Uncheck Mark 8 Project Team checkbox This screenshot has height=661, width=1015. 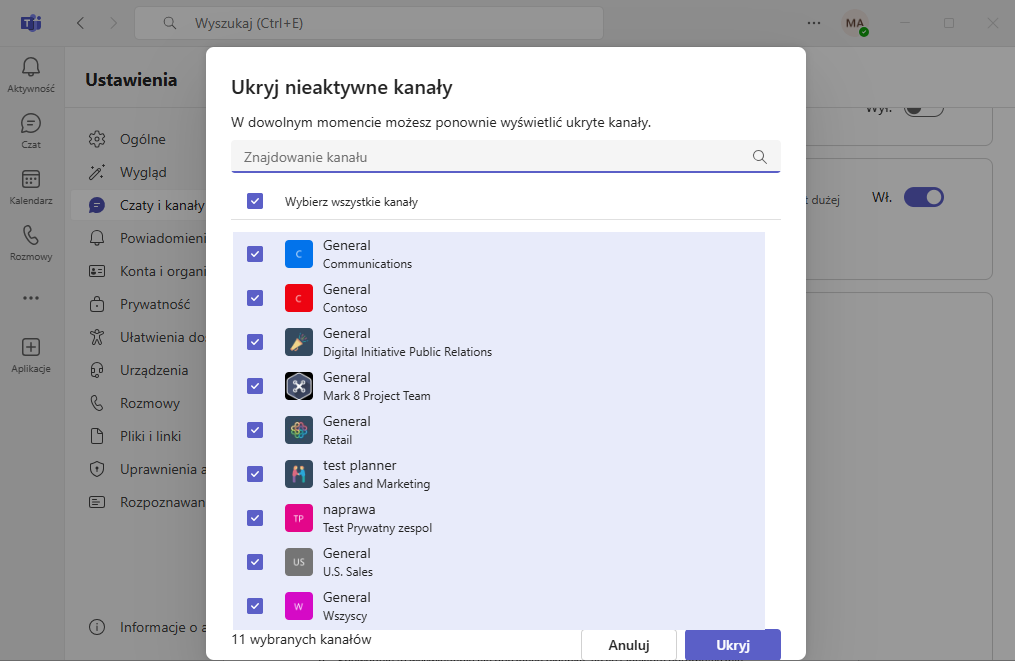point(255,387)
